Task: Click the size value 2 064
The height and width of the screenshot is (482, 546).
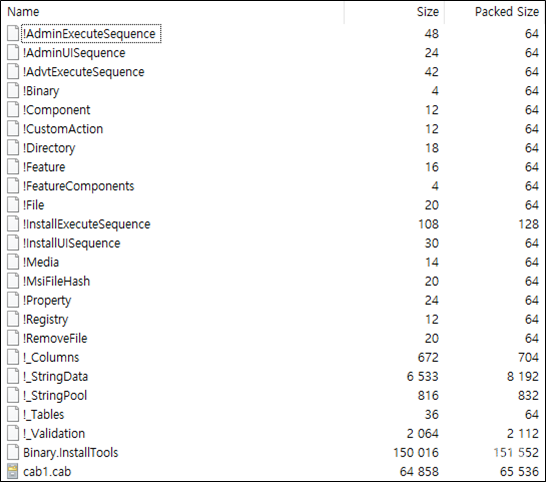Action: click(422, 434)
